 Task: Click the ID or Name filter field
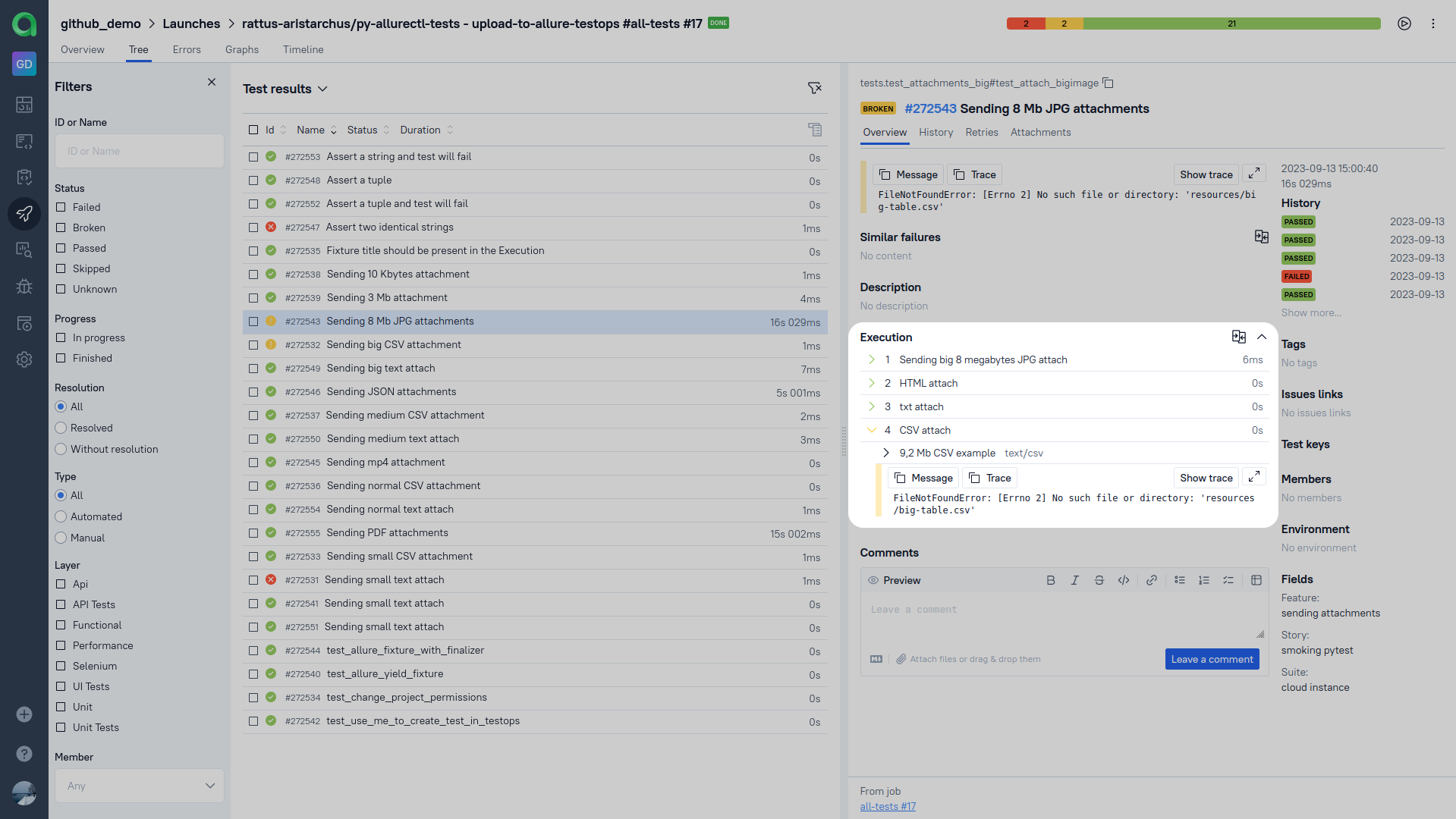coord(140,151)
